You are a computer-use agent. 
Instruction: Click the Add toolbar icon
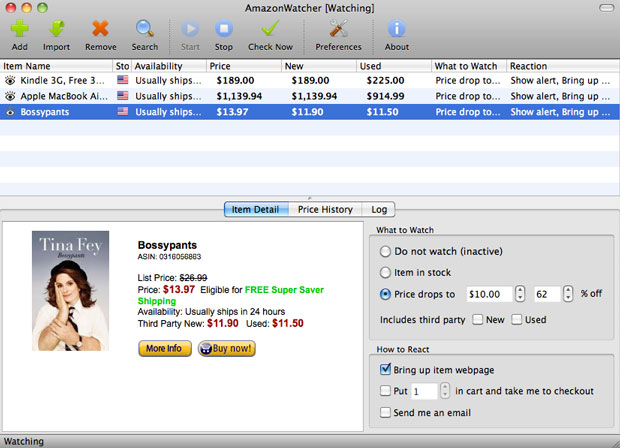(19, 29)
